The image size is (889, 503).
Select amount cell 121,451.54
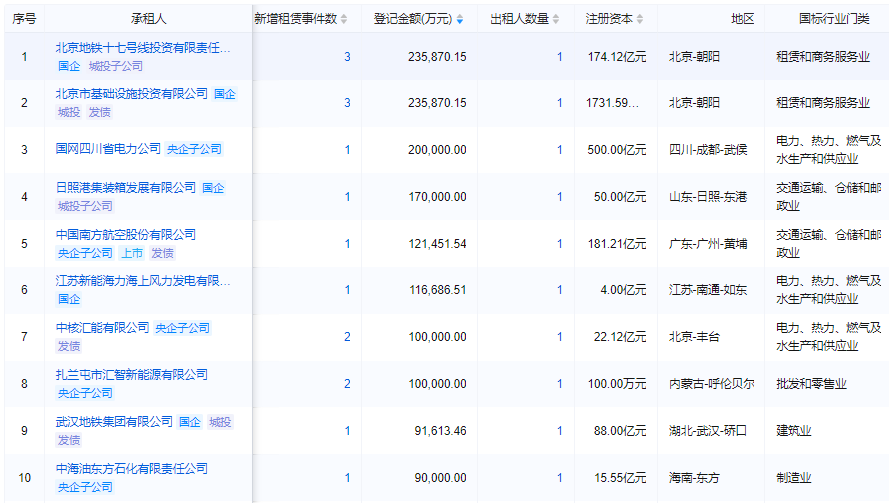click(437, 244)
